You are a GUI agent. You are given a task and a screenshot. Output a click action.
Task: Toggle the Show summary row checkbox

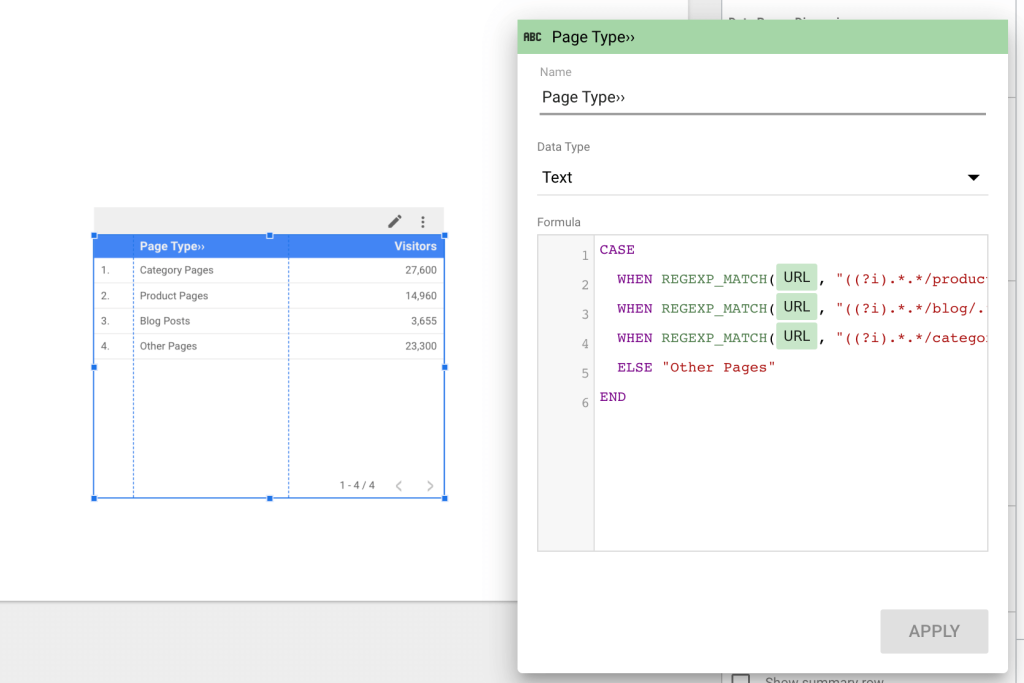(x=741, y=679)
